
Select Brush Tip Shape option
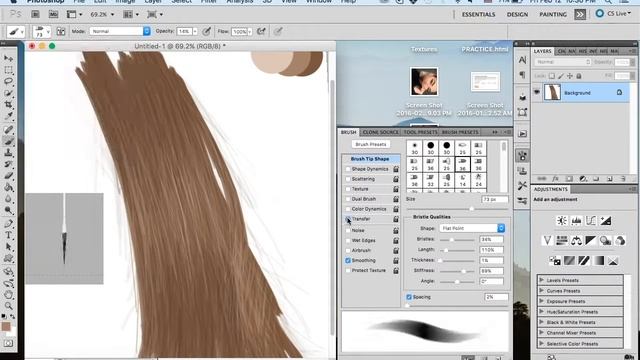coord(370,159)
